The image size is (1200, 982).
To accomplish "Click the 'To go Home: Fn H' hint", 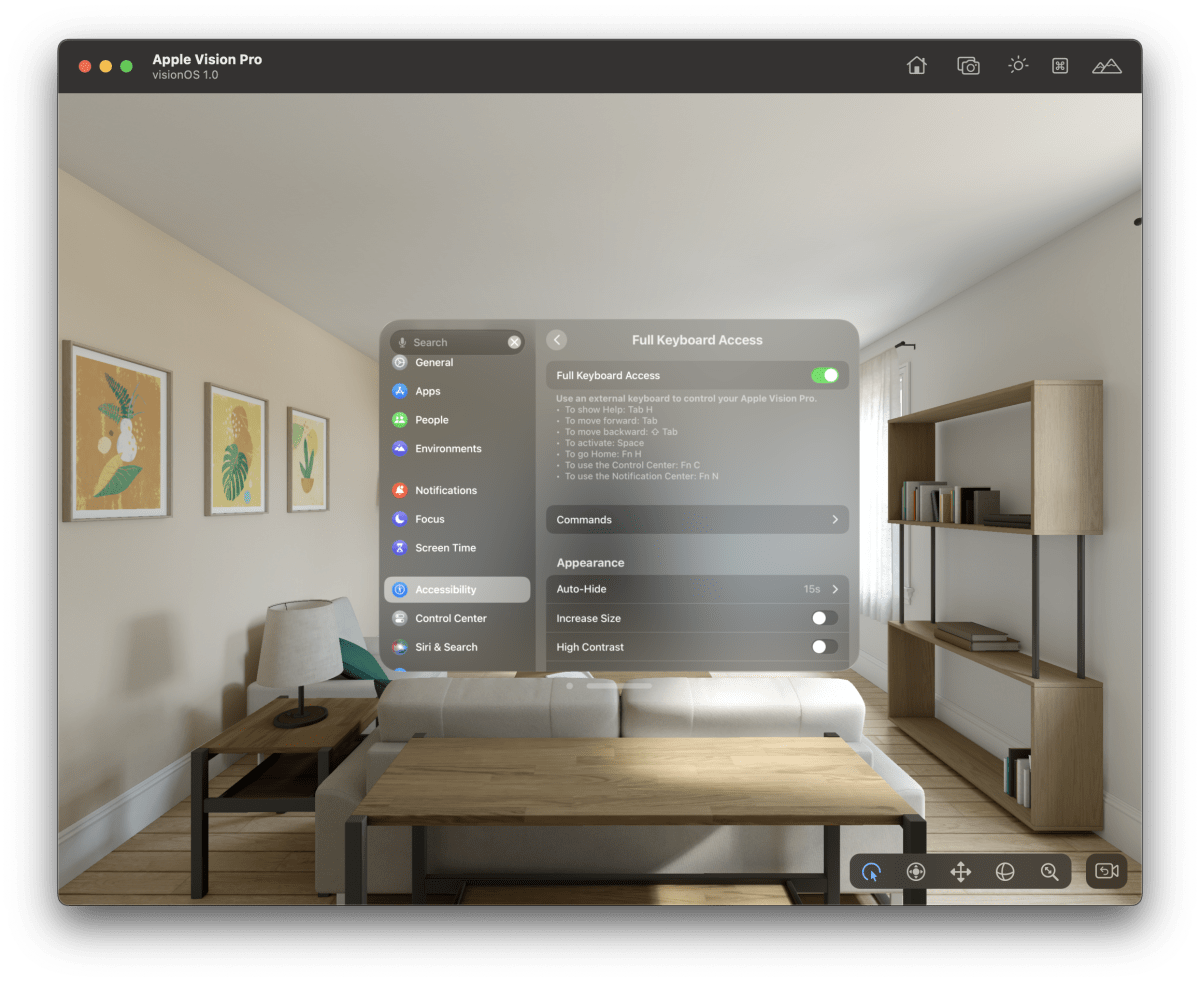I will 602,454.
